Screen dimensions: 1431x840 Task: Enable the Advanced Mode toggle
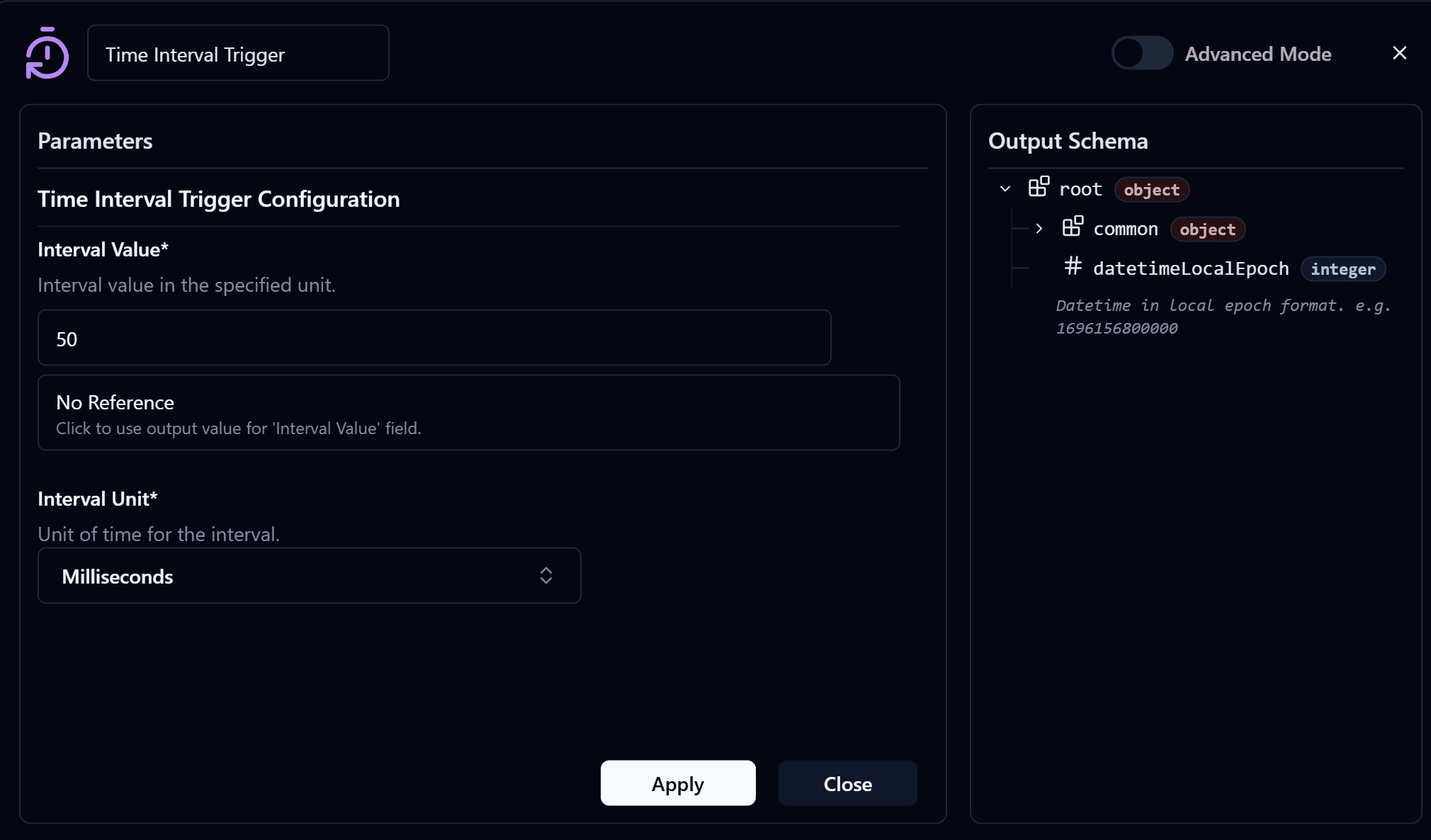tap(1142, 53)
